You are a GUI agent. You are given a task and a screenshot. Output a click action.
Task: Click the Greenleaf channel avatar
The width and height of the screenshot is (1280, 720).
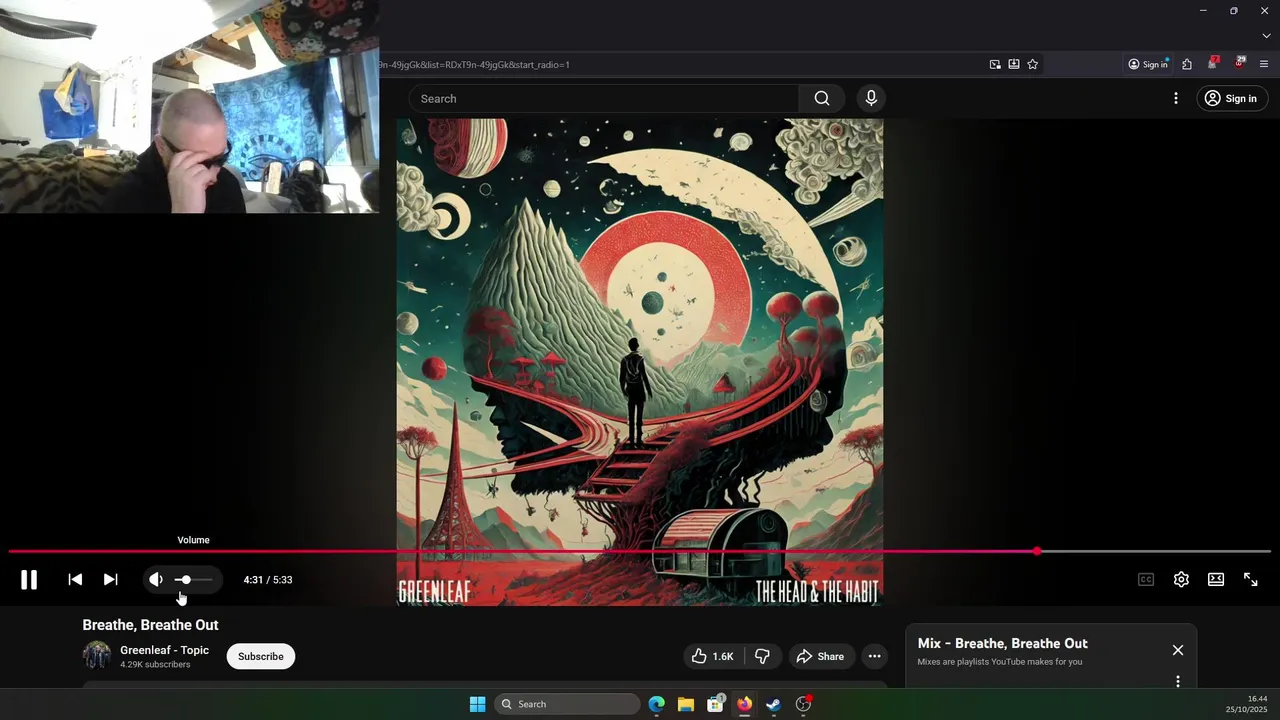[97, 656]
